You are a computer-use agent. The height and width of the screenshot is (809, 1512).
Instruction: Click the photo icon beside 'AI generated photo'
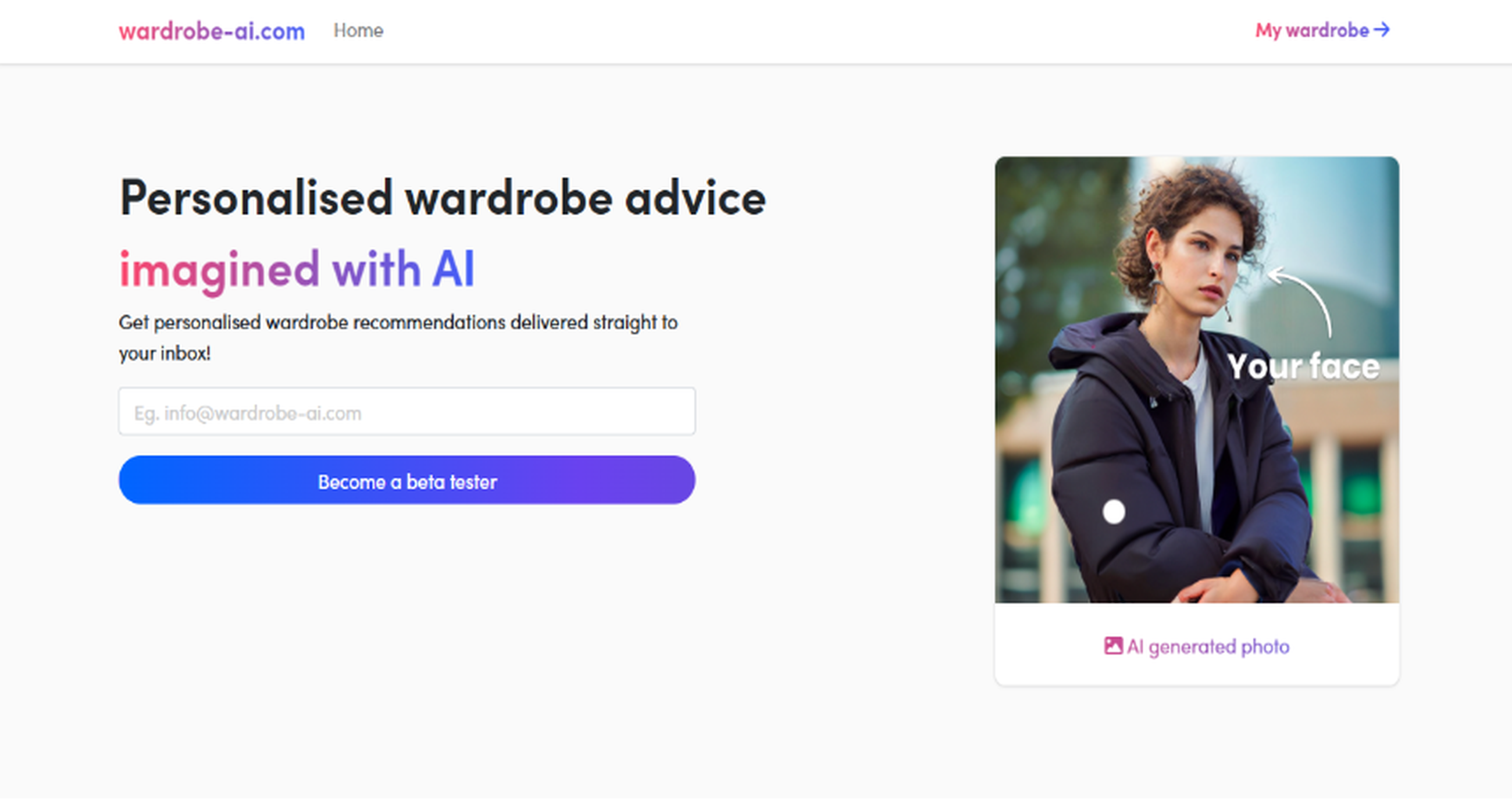[x=1114, y=646]
